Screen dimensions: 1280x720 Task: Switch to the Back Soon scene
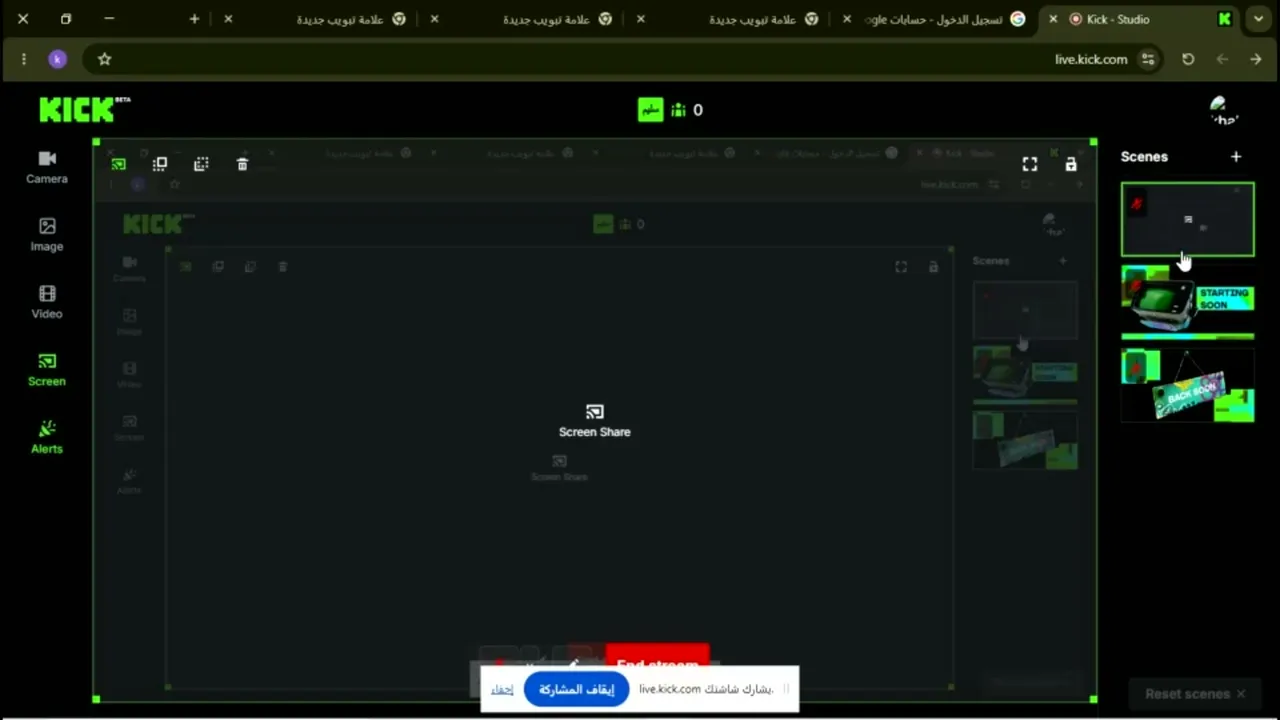[x=1187, y=384]
